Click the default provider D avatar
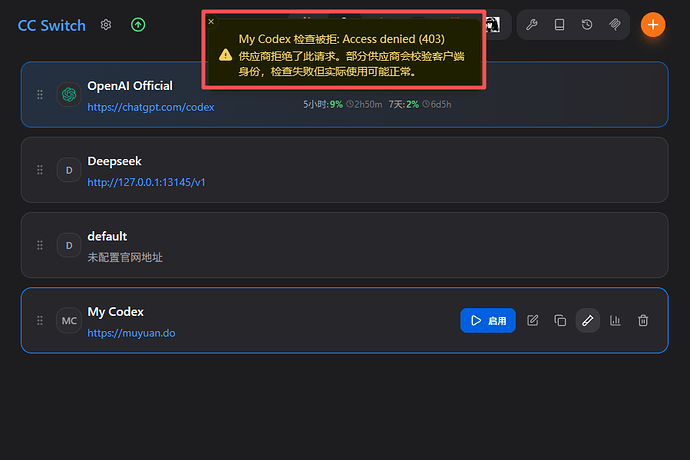690x460 pixels. pos(69,245)
